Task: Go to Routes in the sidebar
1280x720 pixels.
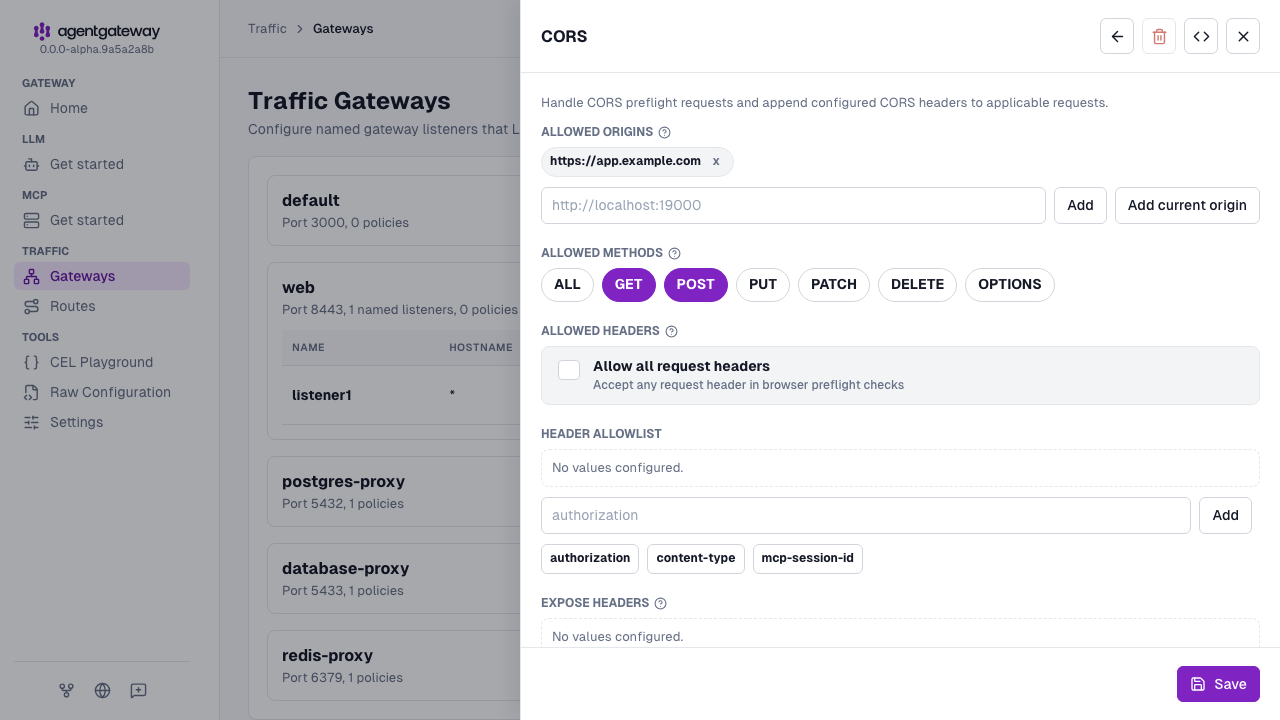Action: pyautogui.click(x=102, y=306)
